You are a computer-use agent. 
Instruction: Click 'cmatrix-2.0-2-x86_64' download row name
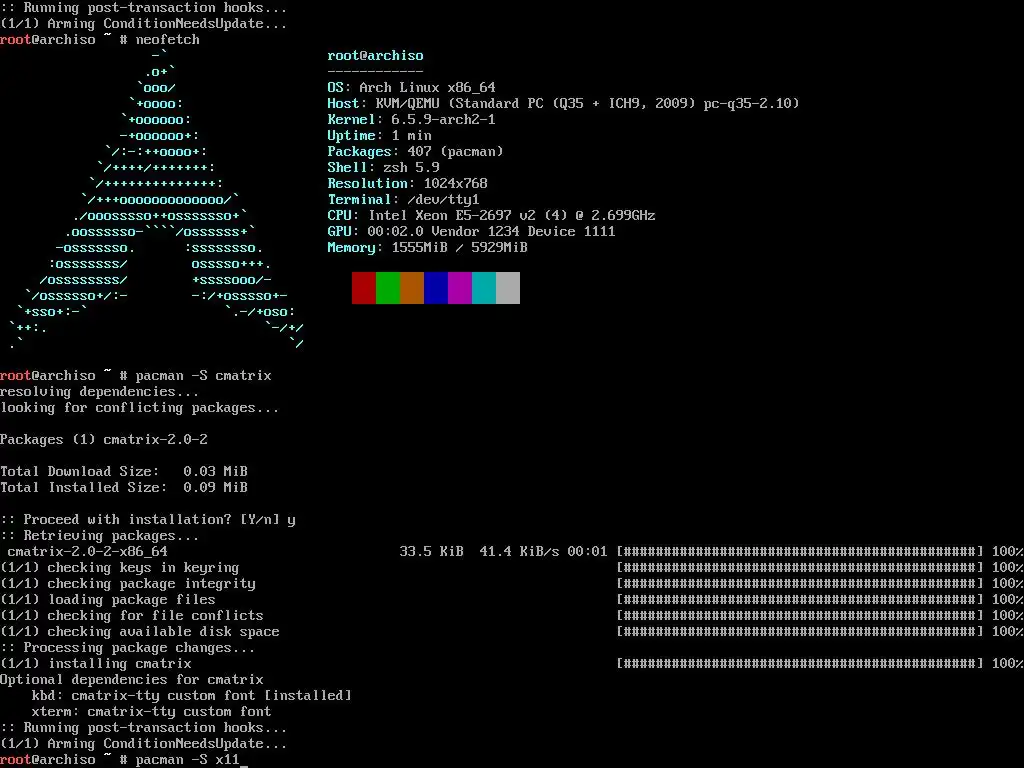(88, 552)
